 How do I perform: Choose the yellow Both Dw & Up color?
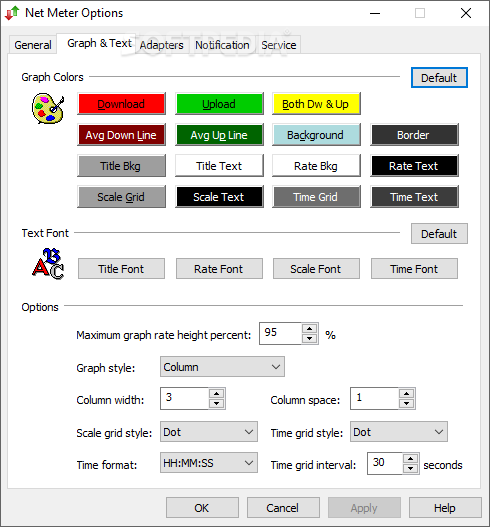[316, 104]
